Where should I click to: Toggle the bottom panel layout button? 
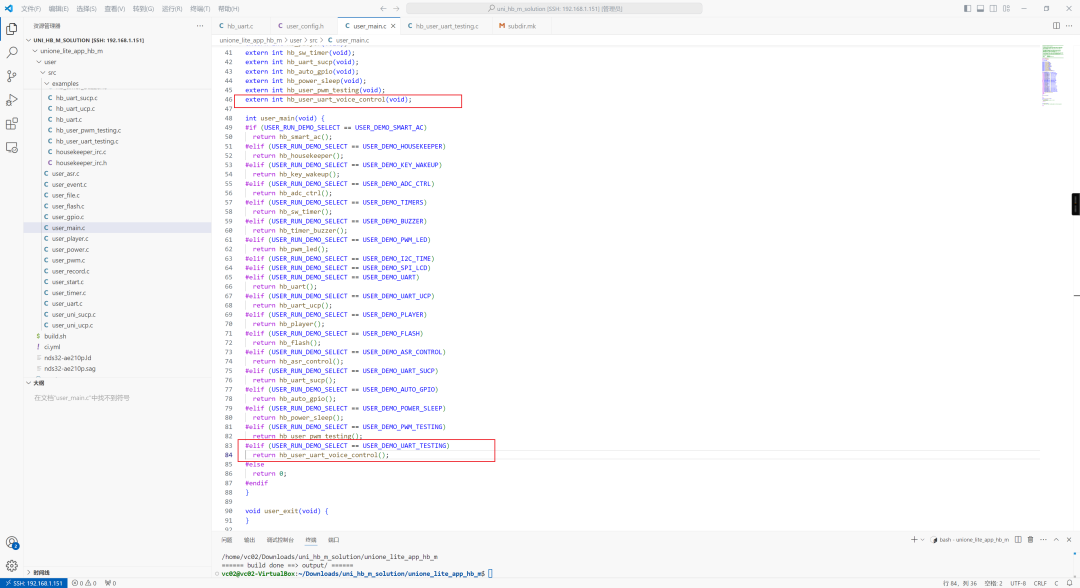click(979, 8)
